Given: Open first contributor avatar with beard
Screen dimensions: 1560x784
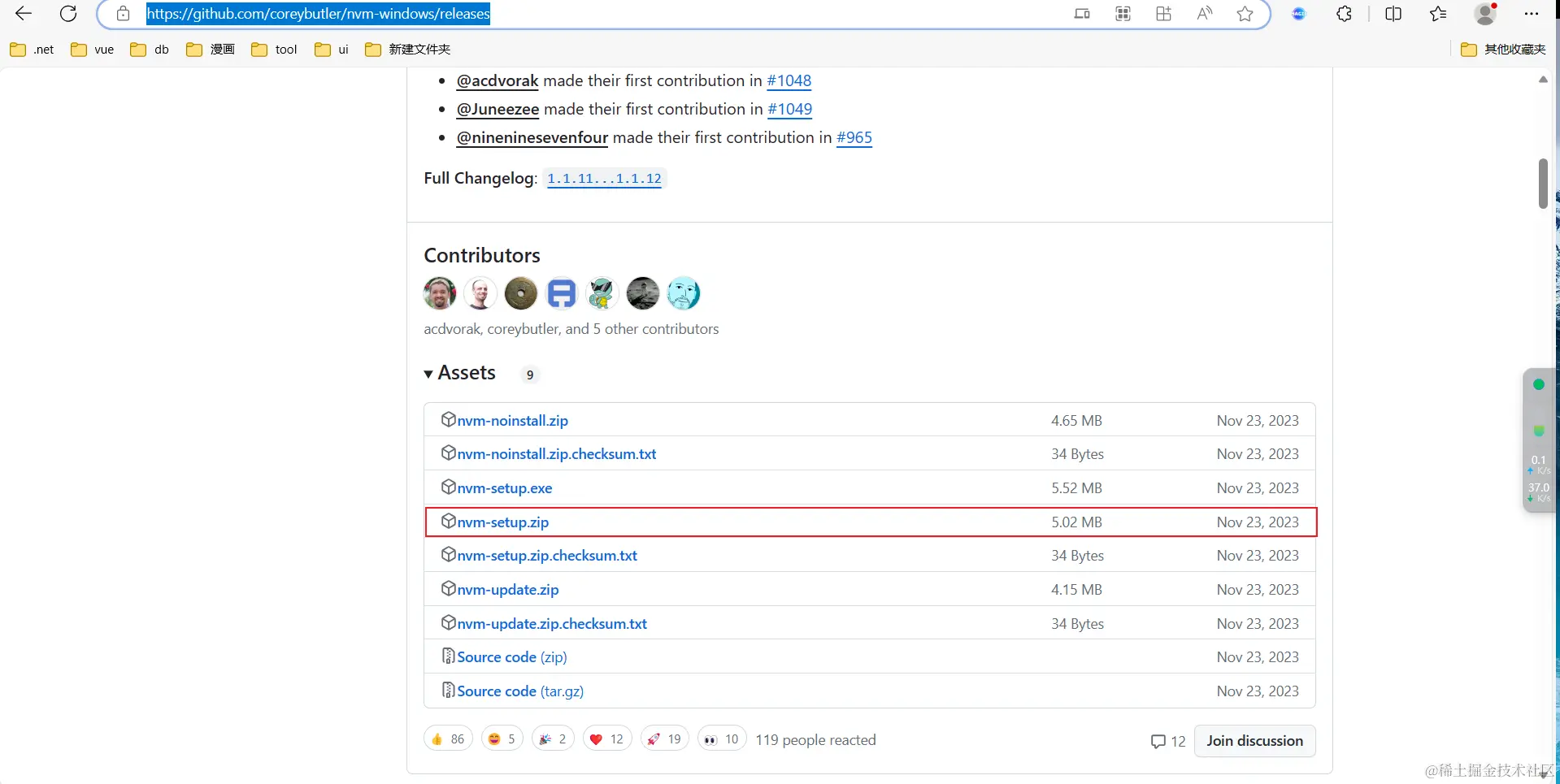Looking at the screenshot, I should click(x=440, y=293).
